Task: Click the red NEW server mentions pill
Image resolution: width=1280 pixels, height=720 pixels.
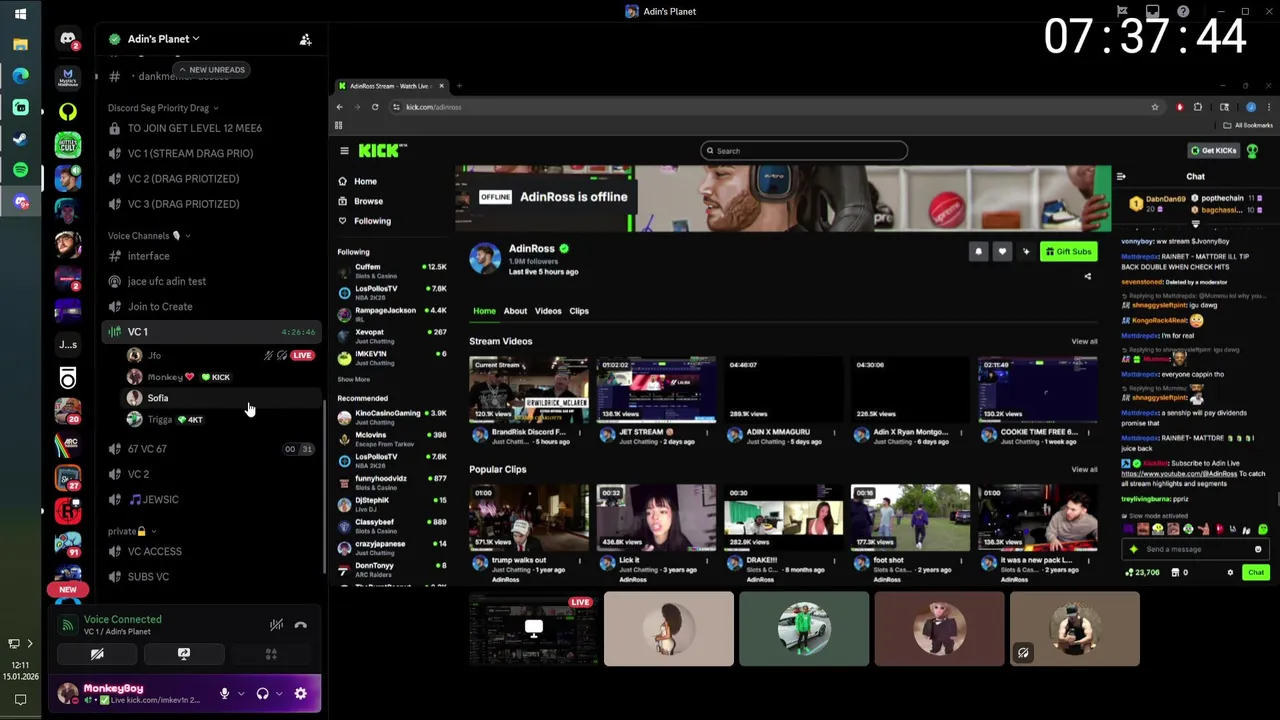Action: click(68, 589)
